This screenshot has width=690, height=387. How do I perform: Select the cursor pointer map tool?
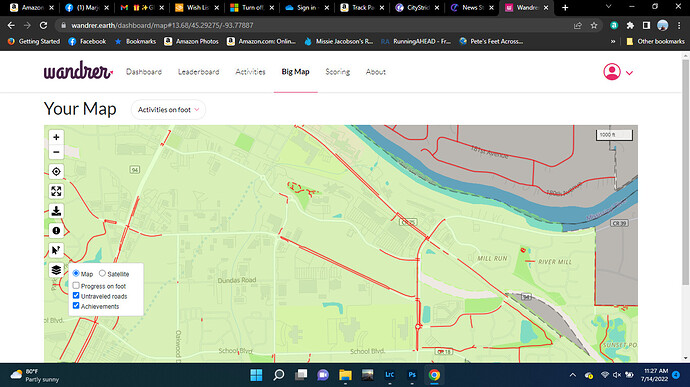click(56, 250)
